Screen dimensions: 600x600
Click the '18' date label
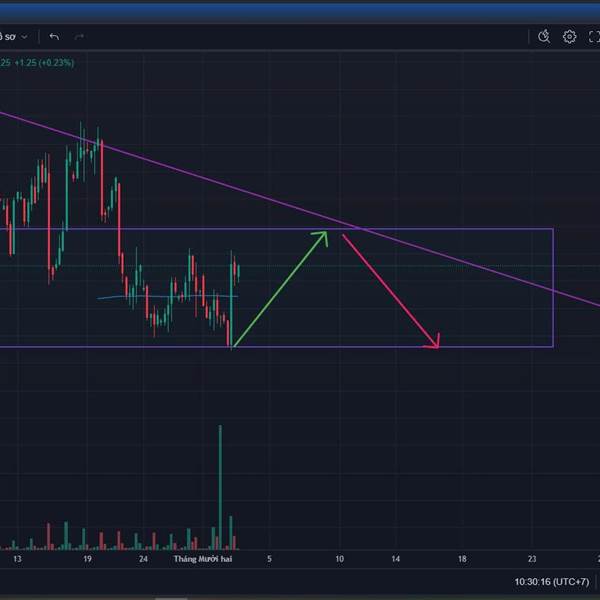462,559
